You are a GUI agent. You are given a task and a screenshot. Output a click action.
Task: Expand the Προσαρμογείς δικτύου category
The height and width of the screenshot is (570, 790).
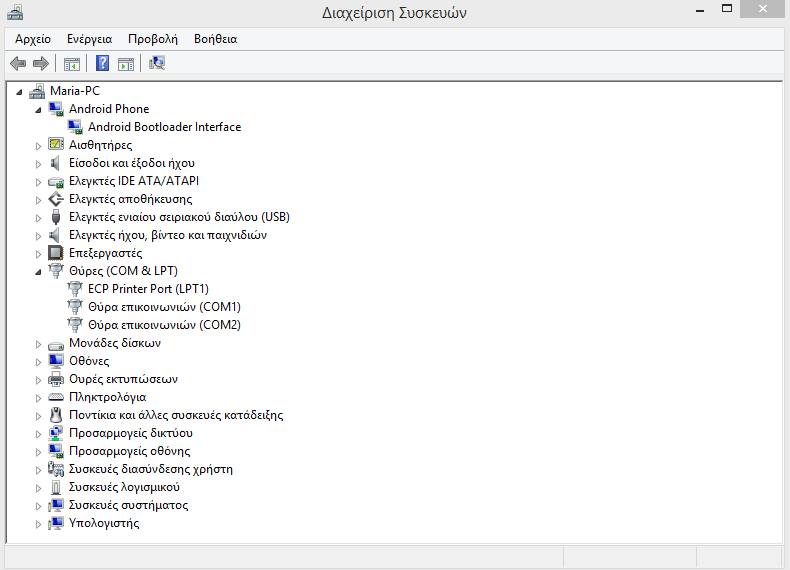[x=39, y=433]
